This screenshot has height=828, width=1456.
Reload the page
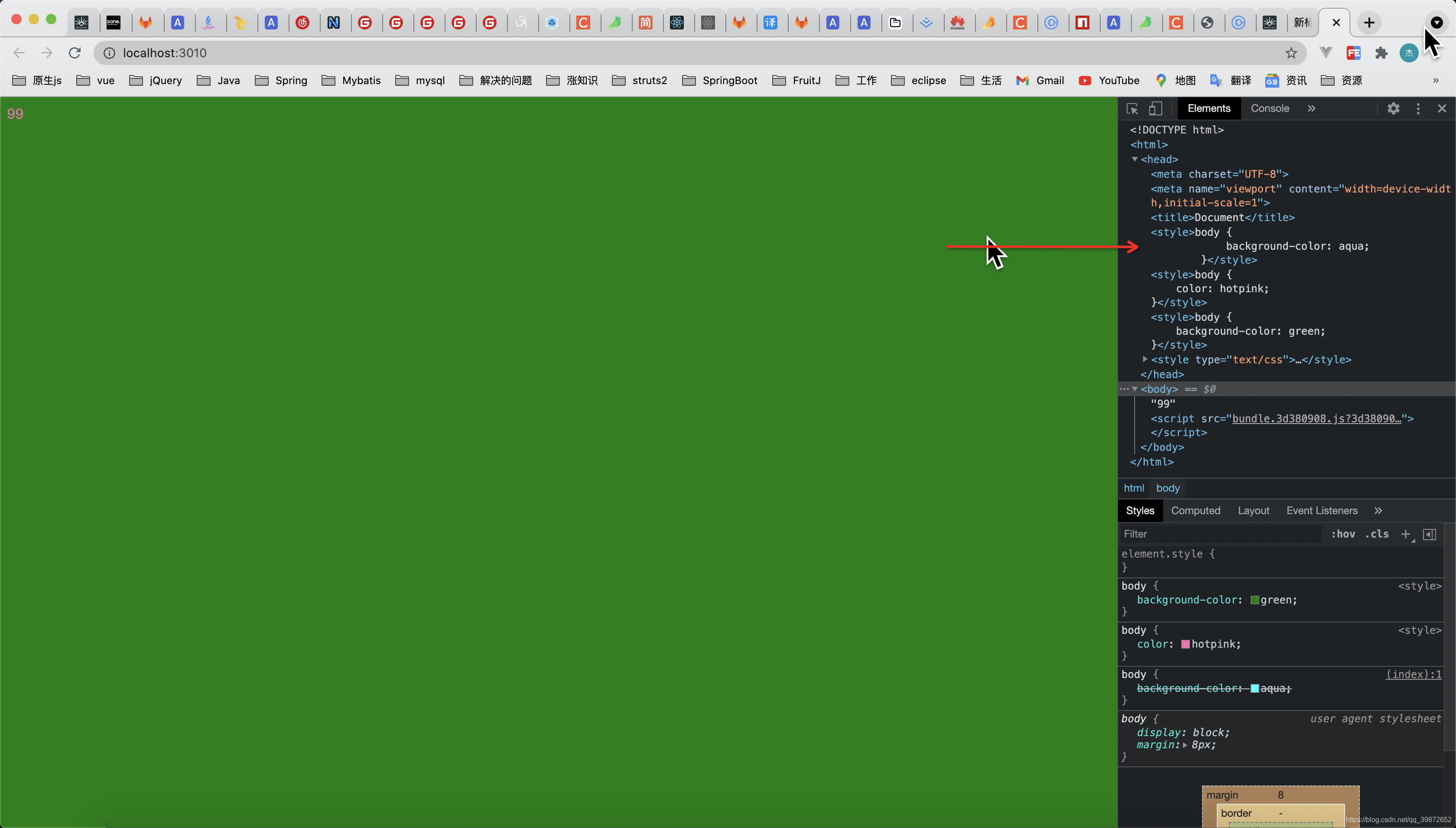tap(75, 53)
